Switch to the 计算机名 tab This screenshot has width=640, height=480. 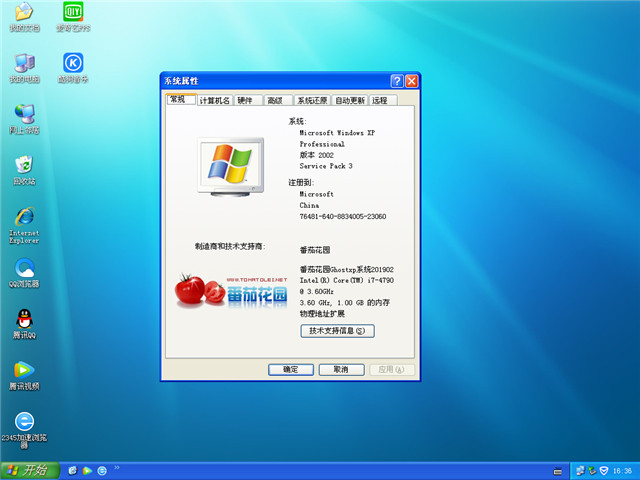click(215, 100)
